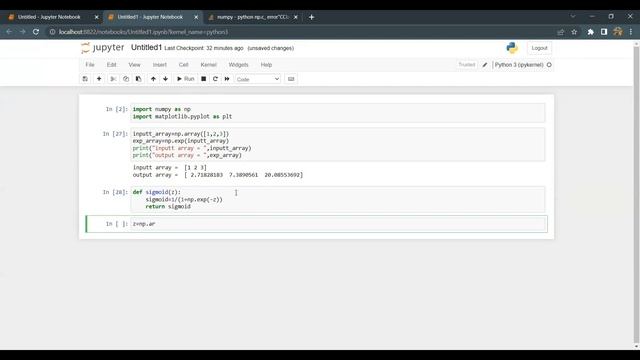
Task: Go back in browser history
Action: 9,32
